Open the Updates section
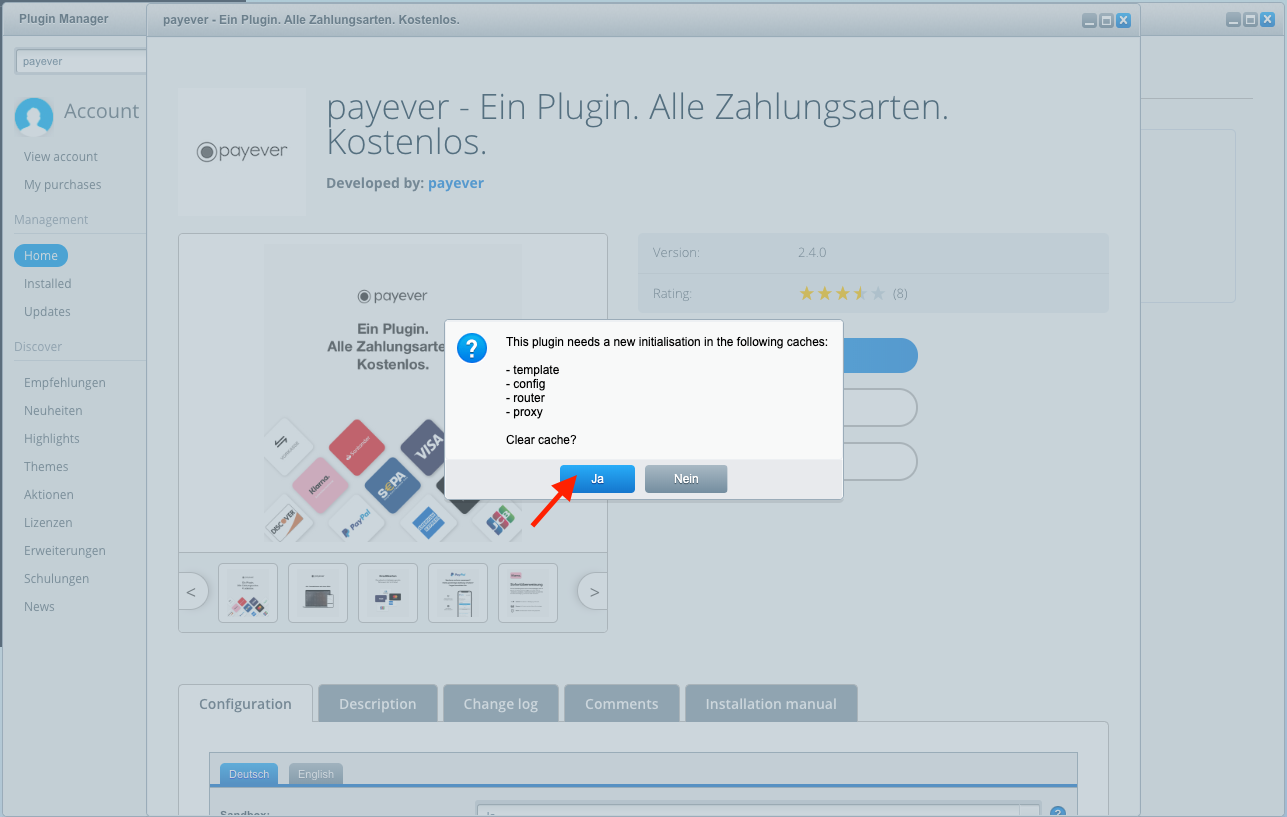This screenshot has height=817, width=1287. (x=47, y=311)
